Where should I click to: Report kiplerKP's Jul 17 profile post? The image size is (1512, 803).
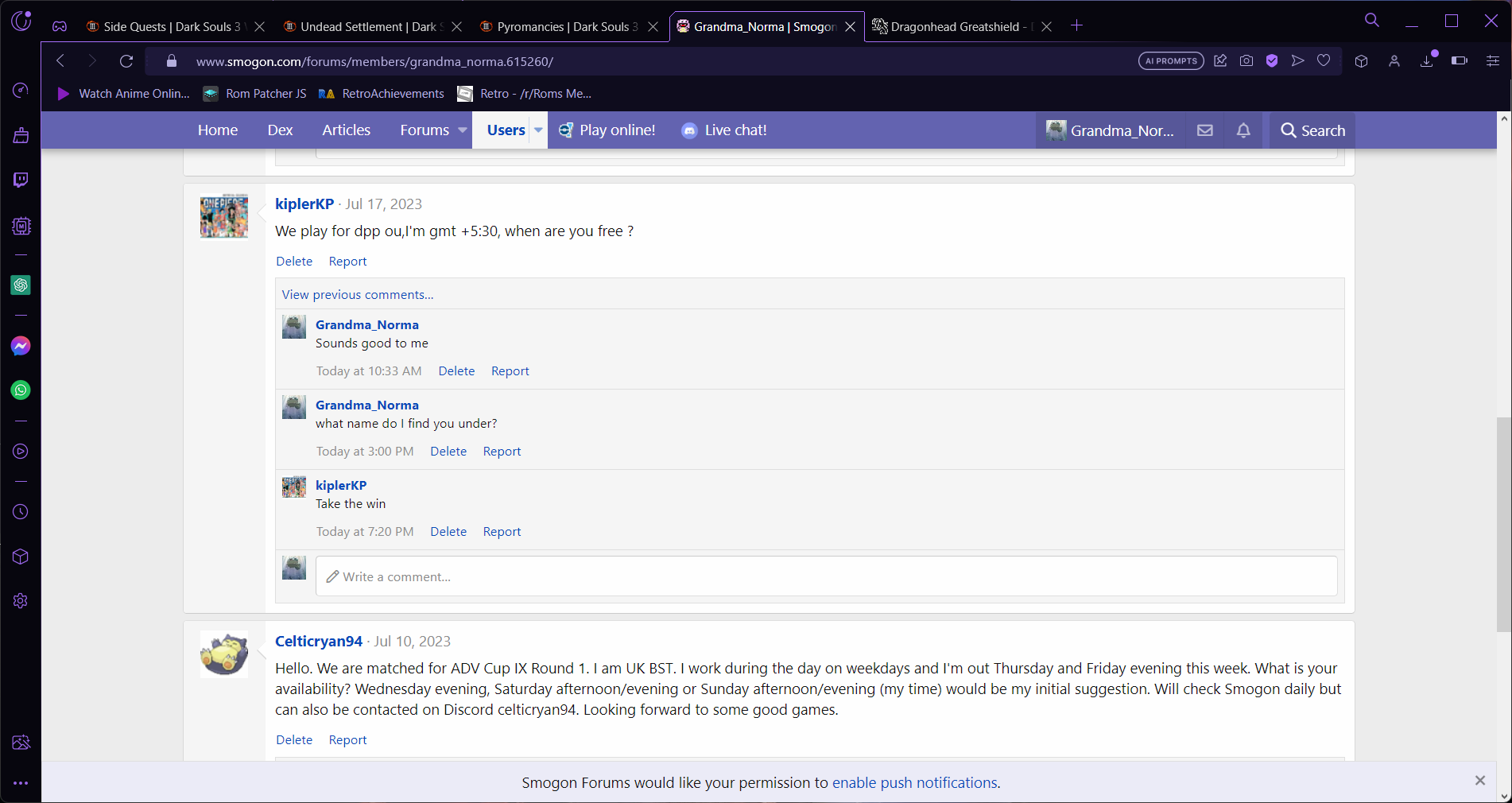(347, 262)
